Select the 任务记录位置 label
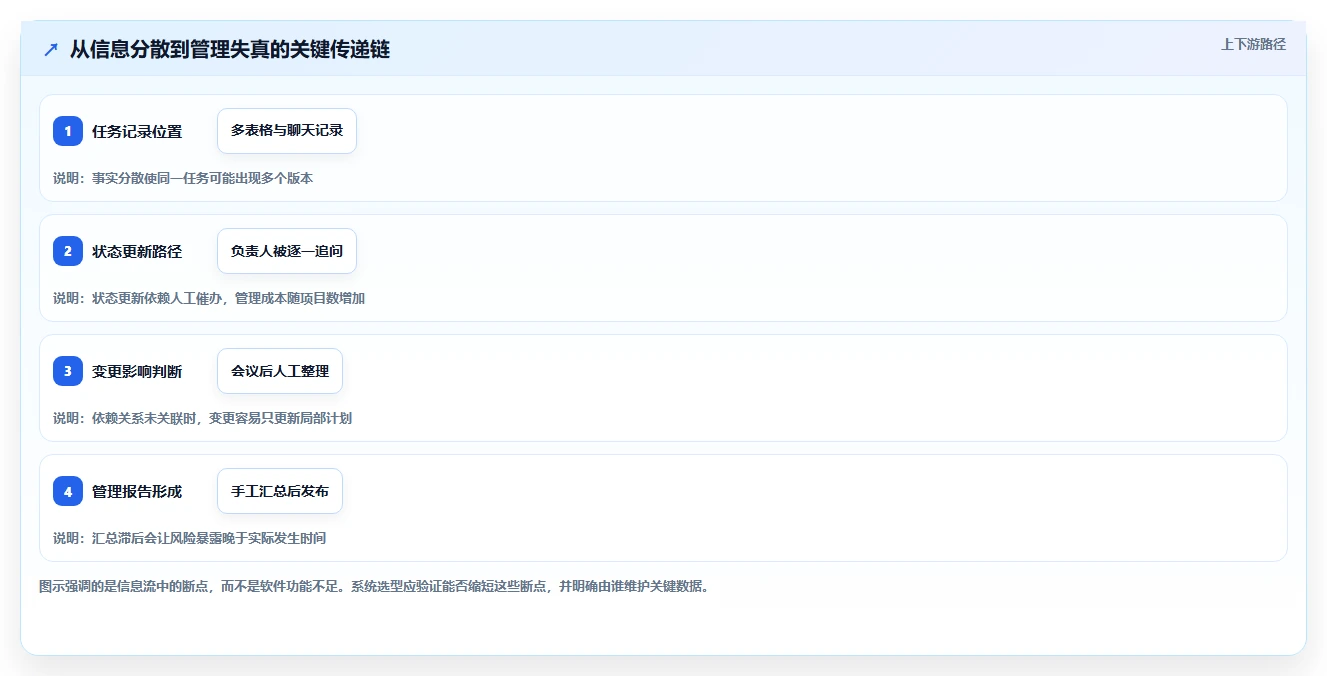The image size is (1327, 676). (137, 131)
